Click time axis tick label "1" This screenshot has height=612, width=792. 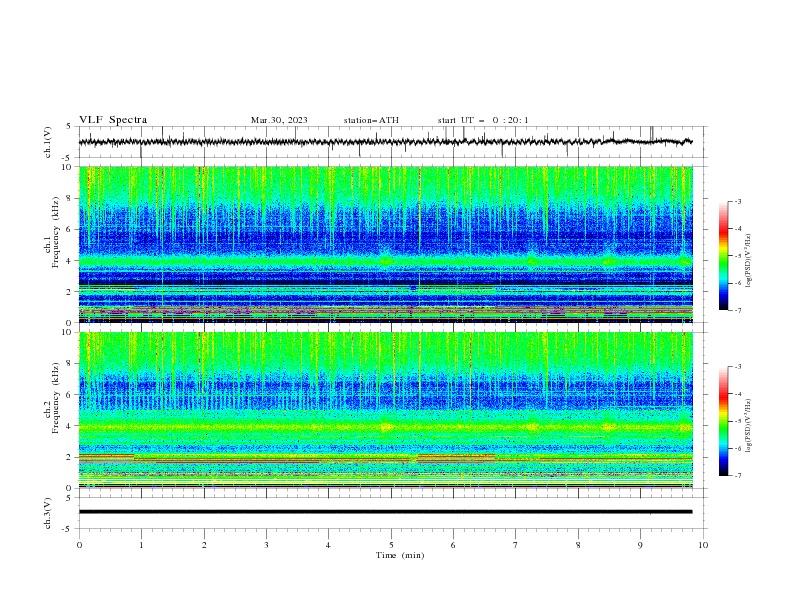click(x=142, y=545)
